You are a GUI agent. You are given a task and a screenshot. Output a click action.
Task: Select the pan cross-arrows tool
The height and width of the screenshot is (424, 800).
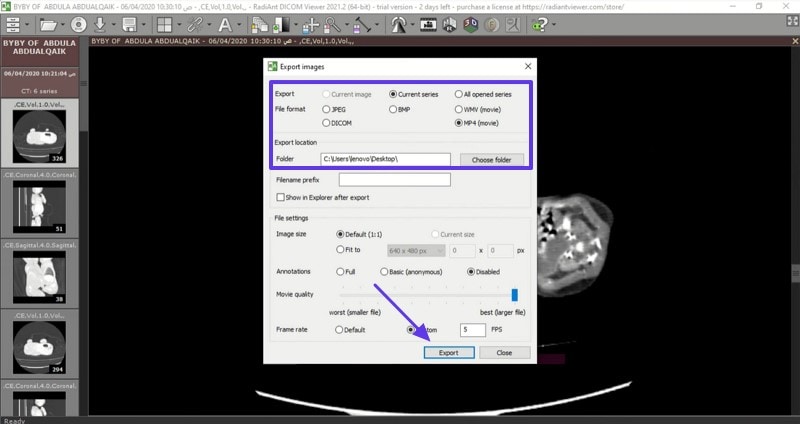coord(310,24)
